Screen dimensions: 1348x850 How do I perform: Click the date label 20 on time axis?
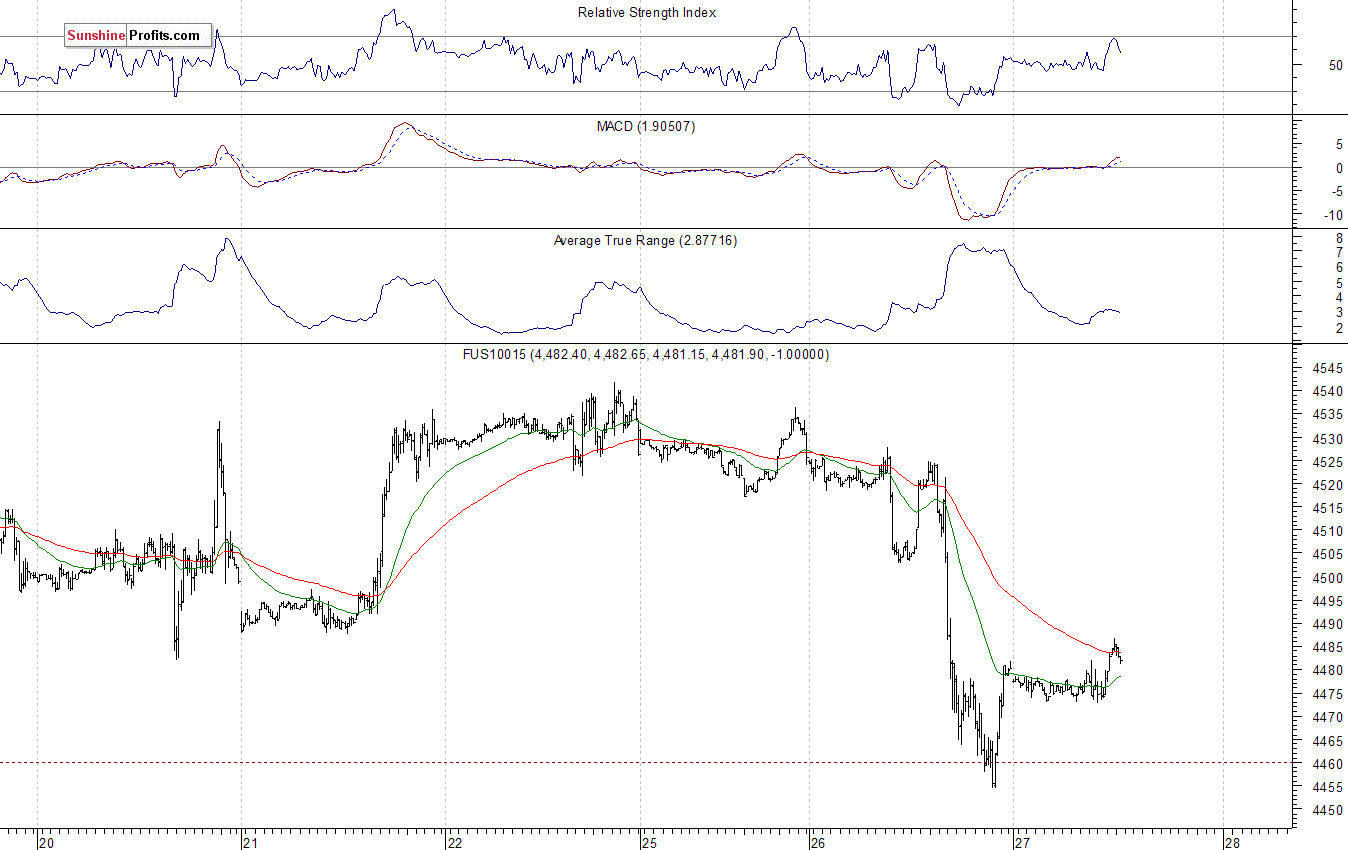click(x=46, y=842)
